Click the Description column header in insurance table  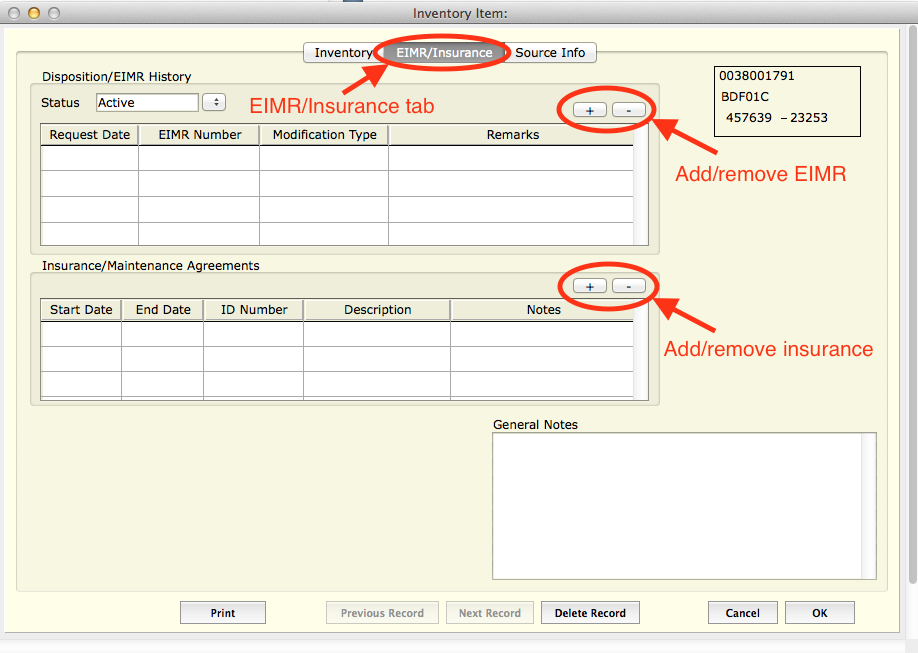click(x=377, y=310)
